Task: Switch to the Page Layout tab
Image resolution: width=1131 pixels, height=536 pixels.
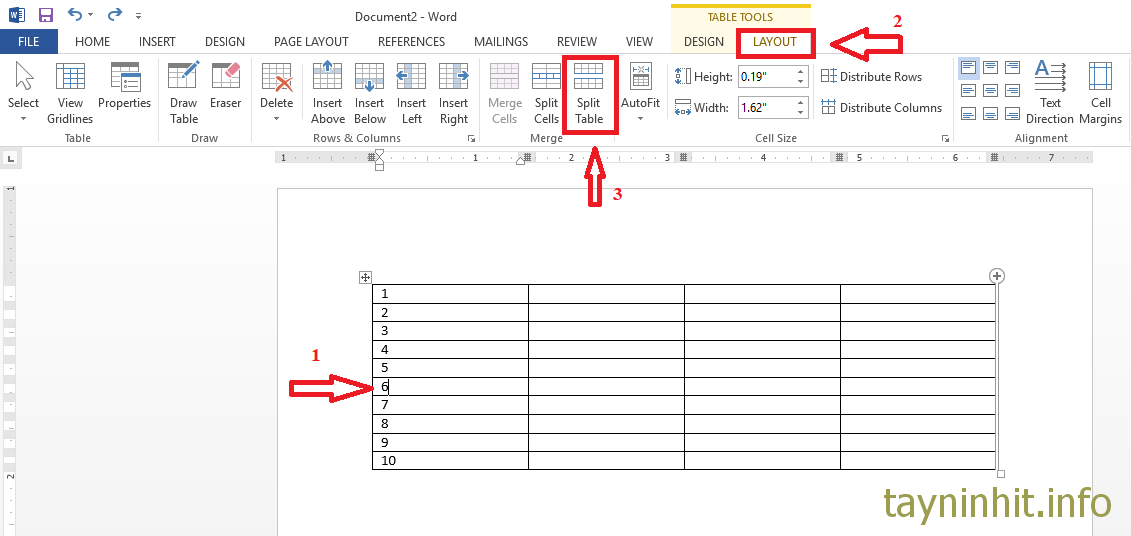Action: pyautogui.click(x=311, y=42)
